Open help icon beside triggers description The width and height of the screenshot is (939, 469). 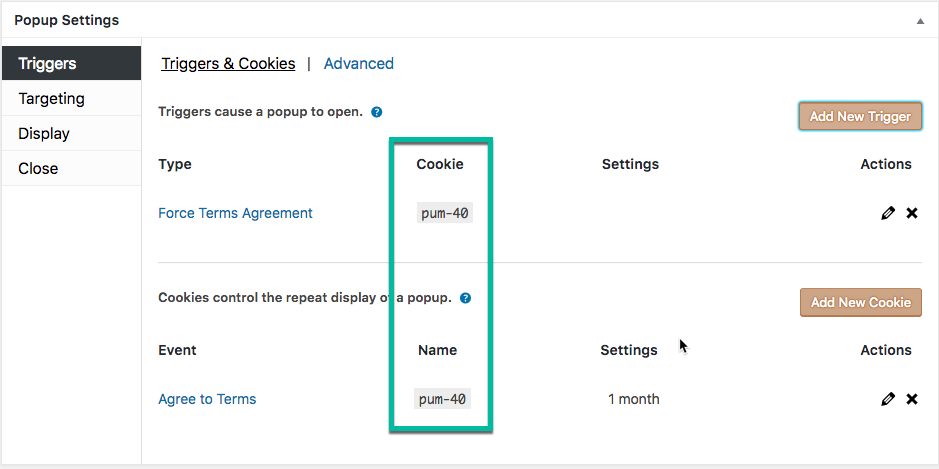[377, 112]
